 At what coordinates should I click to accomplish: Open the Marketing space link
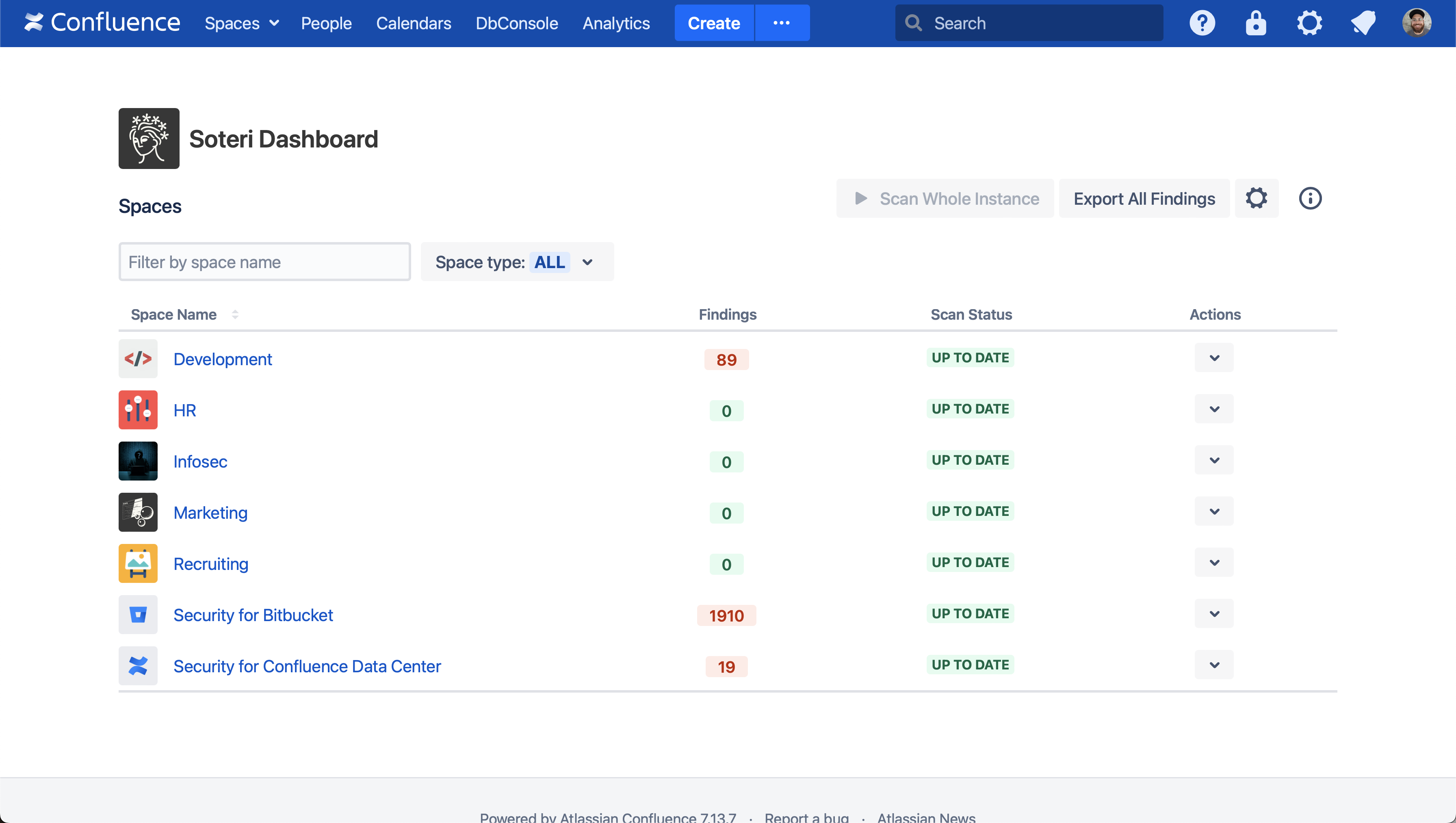tap(210, 513)
